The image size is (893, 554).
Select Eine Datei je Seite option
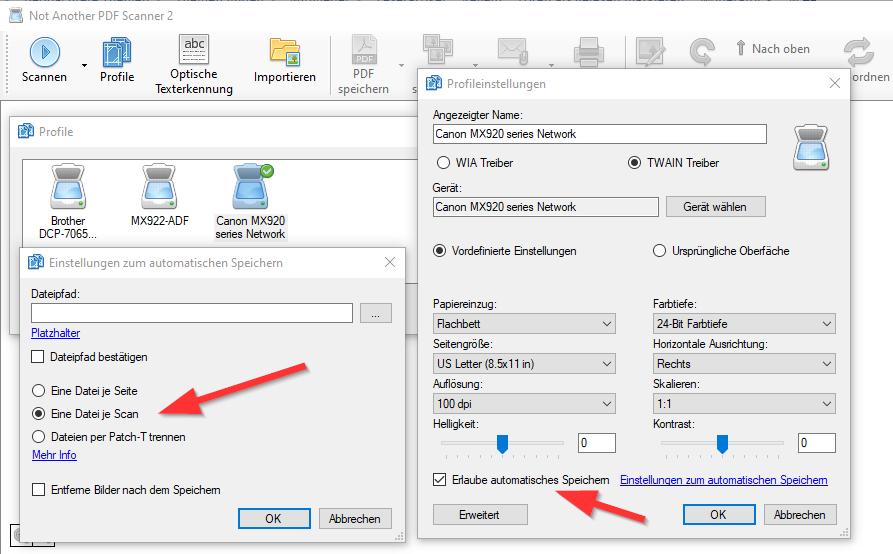coord(38,391)
